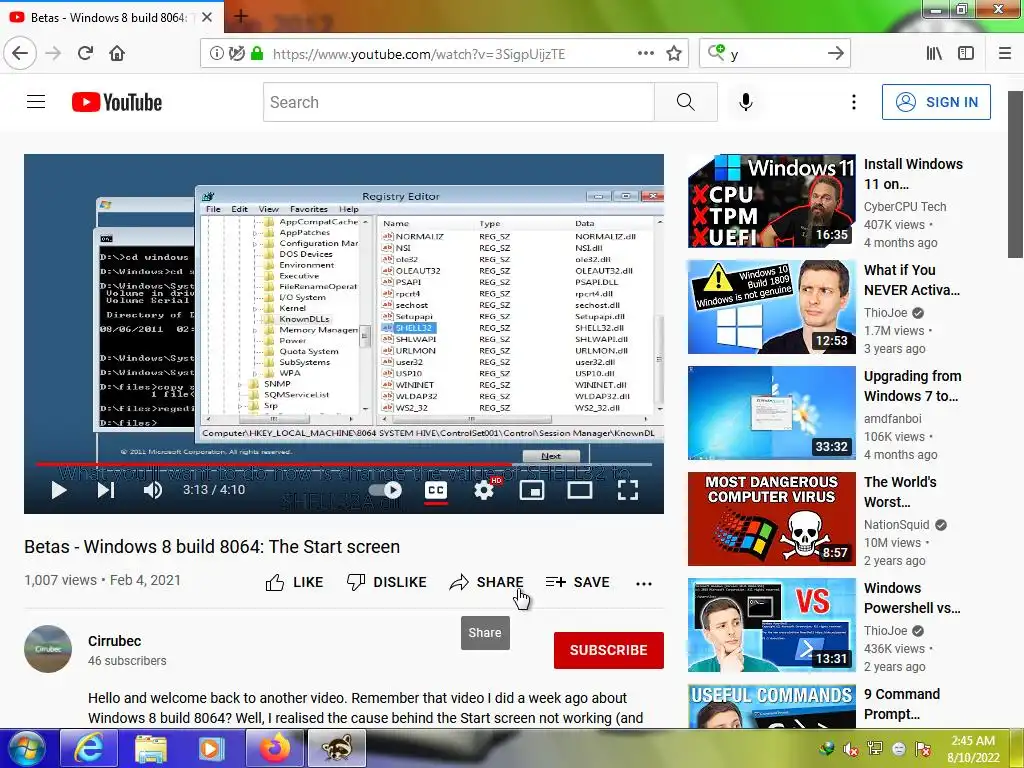Open more actions below the video
This screenshot has height=768, width=1024.
[644, 583]
